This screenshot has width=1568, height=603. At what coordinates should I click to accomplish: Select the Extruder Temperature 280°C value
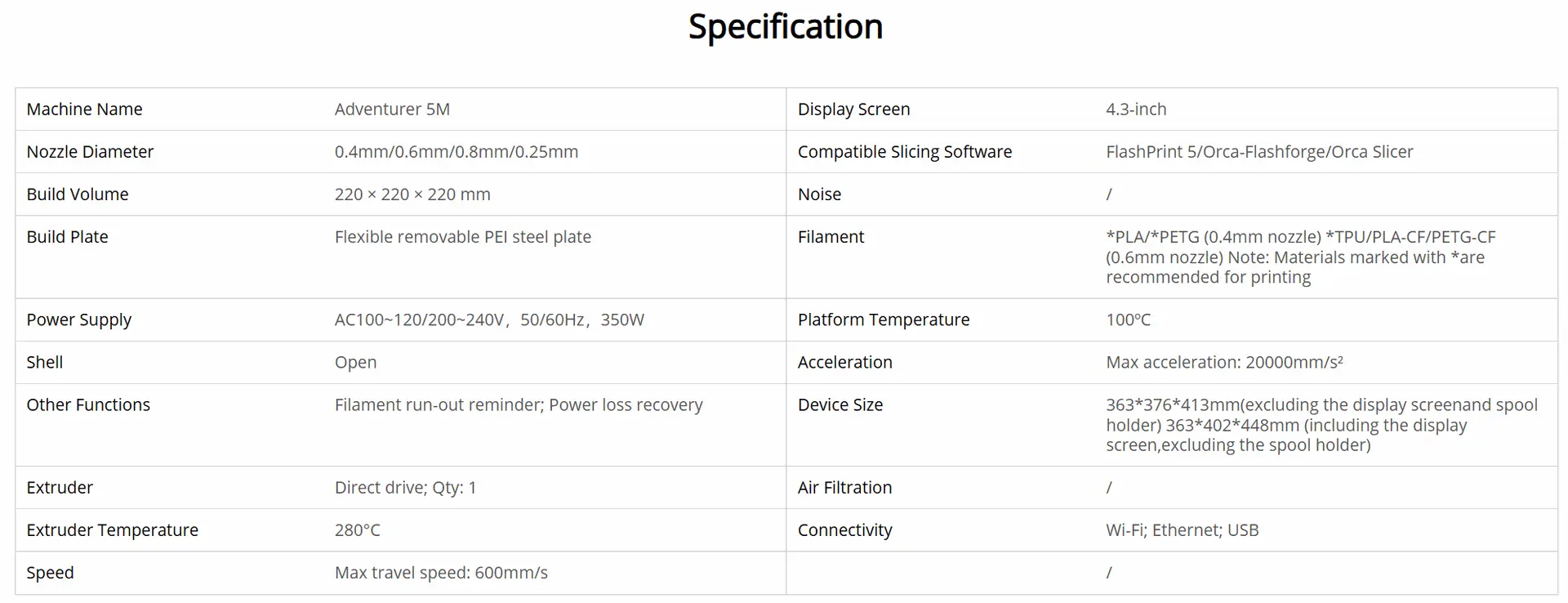coord(358,530)
